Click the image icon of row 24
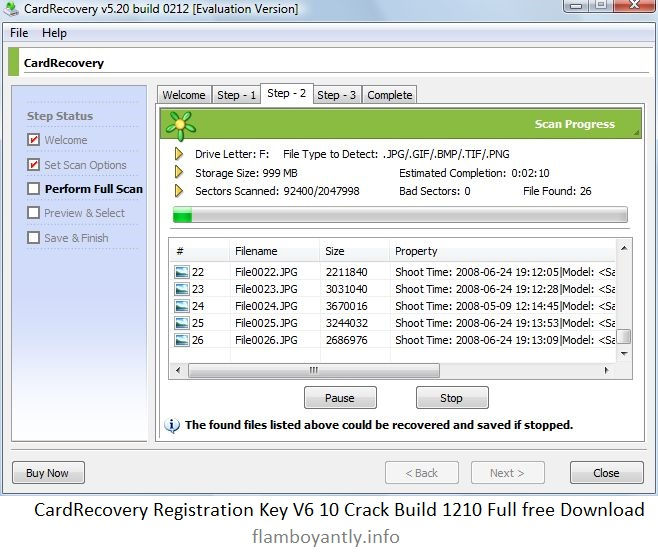Image resolution: width=658 pixels, height=556 pixels. click(182, 306)
